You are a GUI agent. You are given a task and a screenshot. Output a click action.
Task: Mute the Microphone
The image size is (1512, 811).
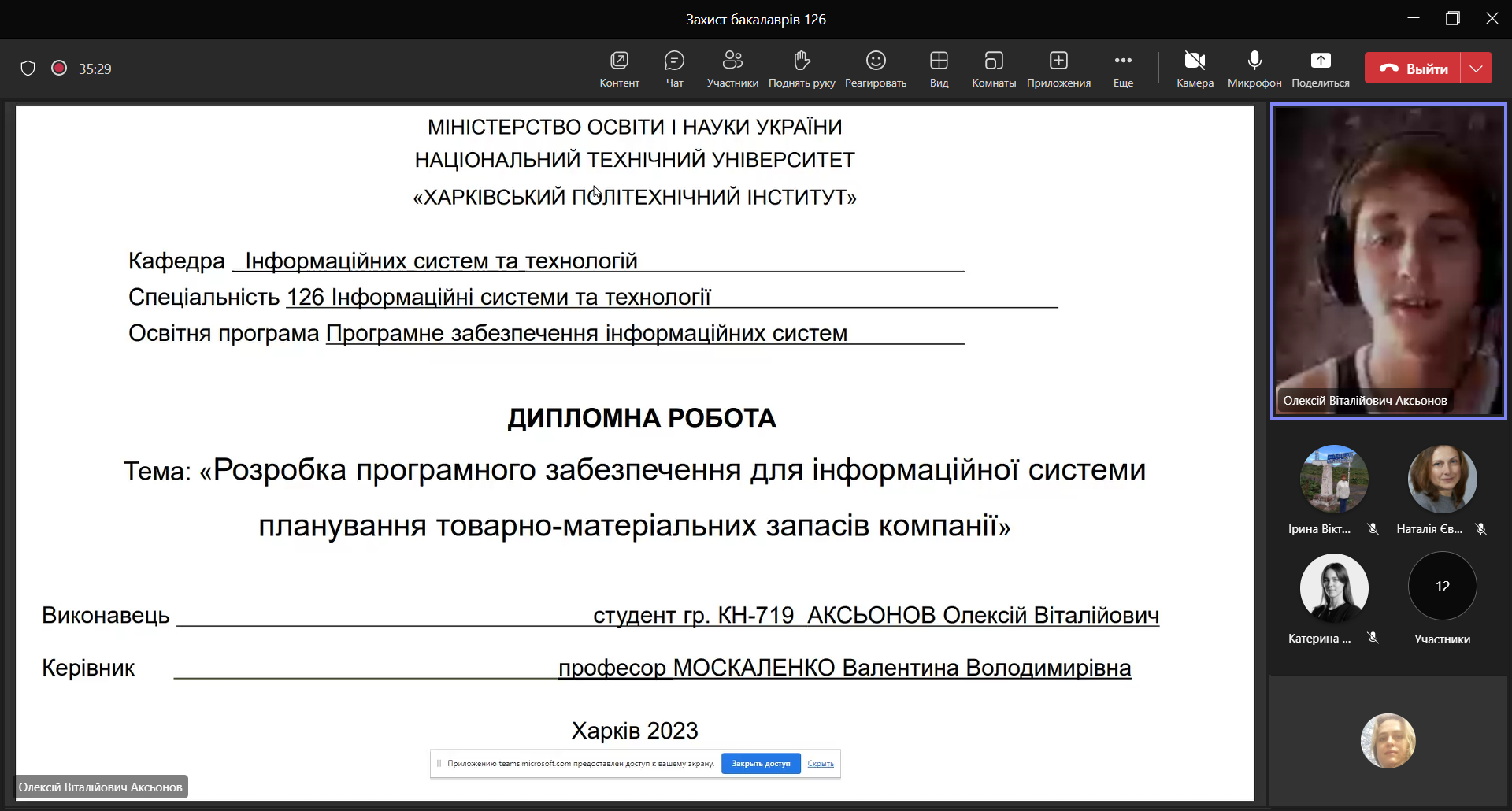(x=1254, y=69)
